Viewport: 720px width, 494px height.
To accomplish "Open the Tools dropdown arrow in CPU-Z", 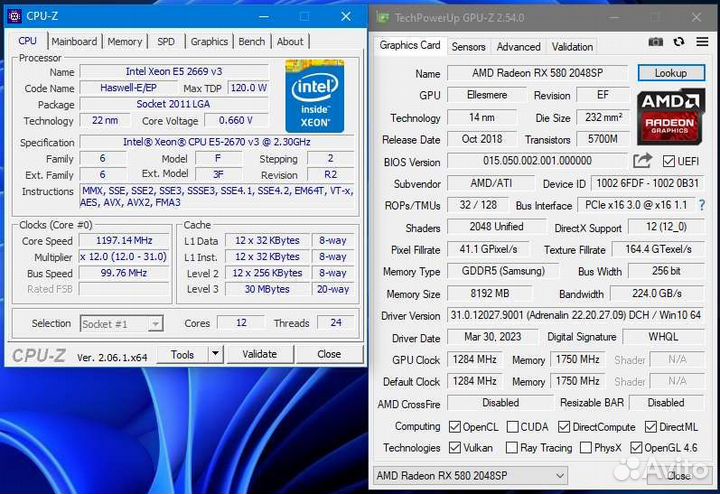I will point(215,354).
